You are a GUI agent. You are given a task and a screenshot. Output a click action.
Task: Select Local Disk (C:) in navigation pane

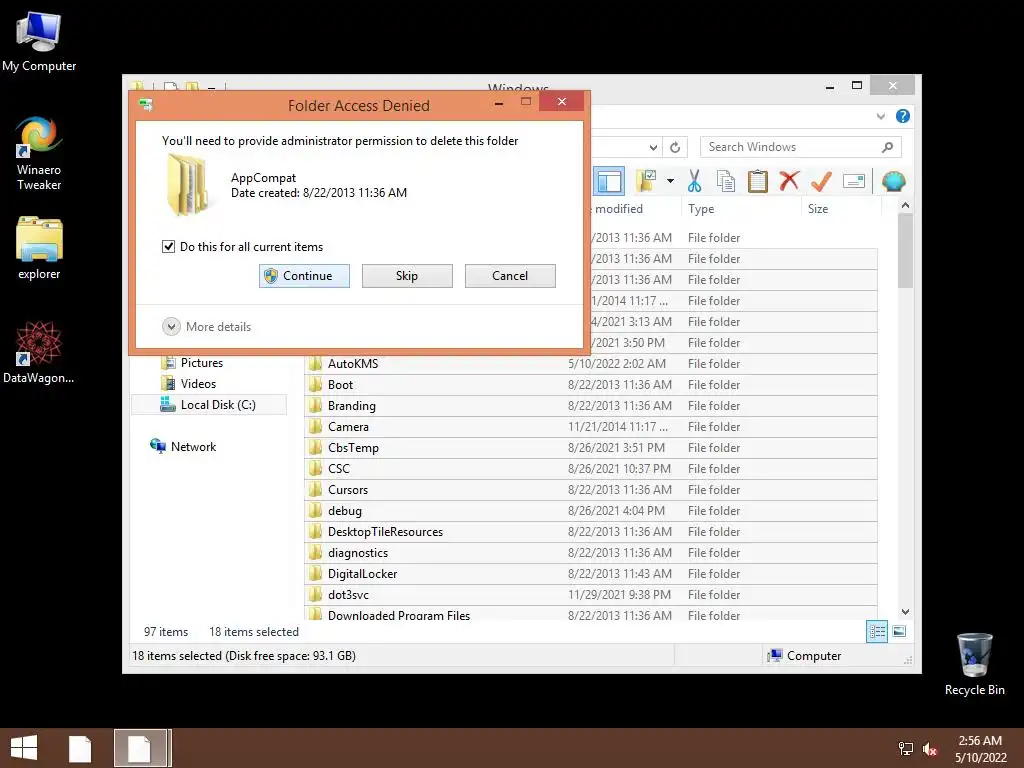(x=208, y=405)
